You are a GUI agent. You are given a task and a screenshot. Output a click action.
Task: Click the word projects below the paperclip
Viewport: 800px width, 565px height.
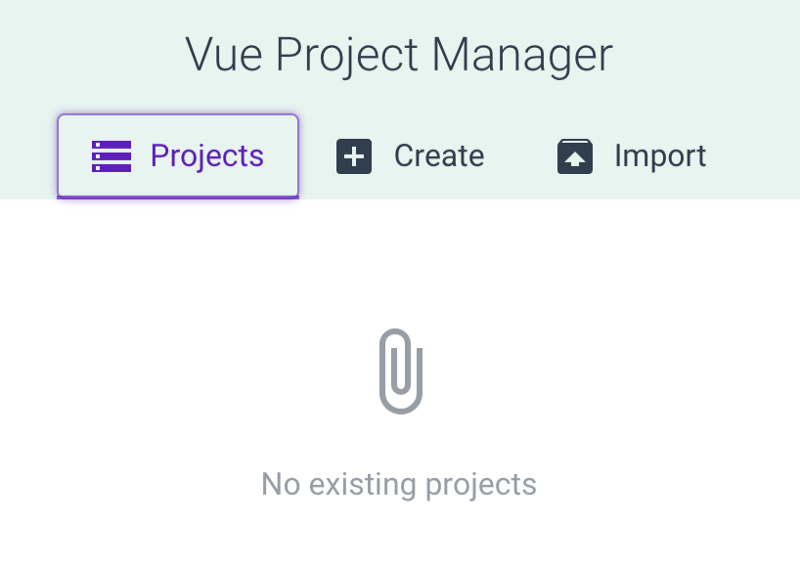pos(481,484)
